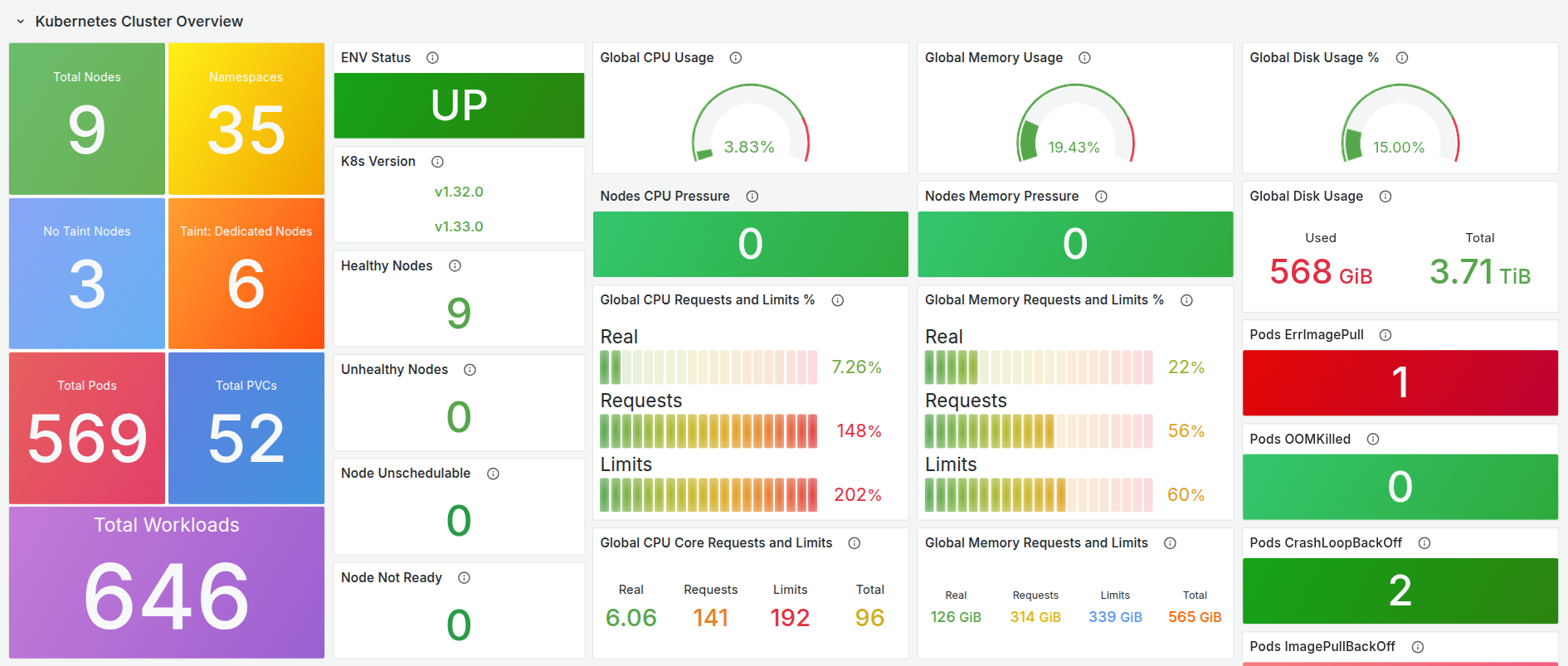Click the CPU Limits 202% bar gauge
This screenshot has width=1568, height=666.
click(709, 495)
